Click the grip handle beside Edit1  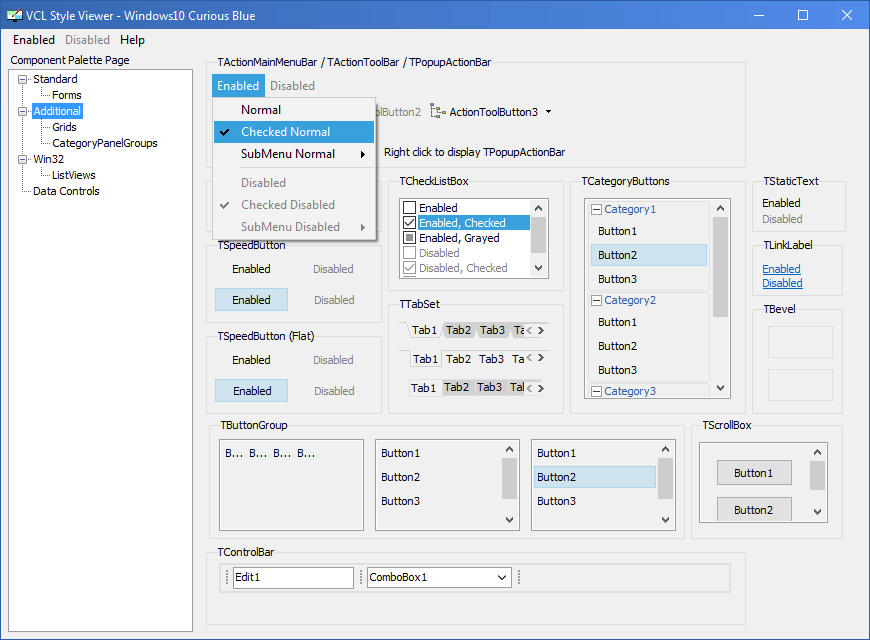click(227, 577)
